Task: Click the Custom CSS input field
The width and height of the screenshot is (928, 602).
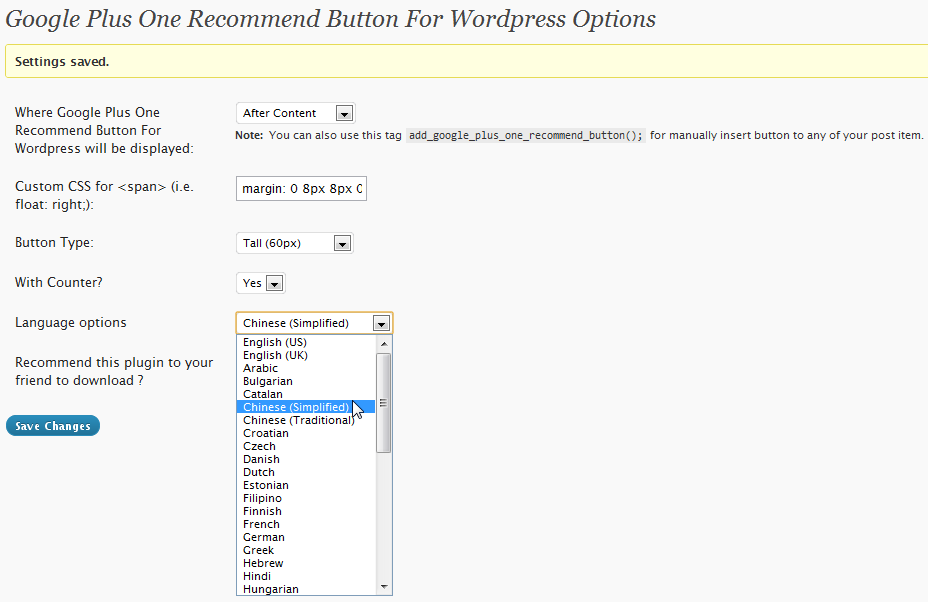Action: point(301,189)
